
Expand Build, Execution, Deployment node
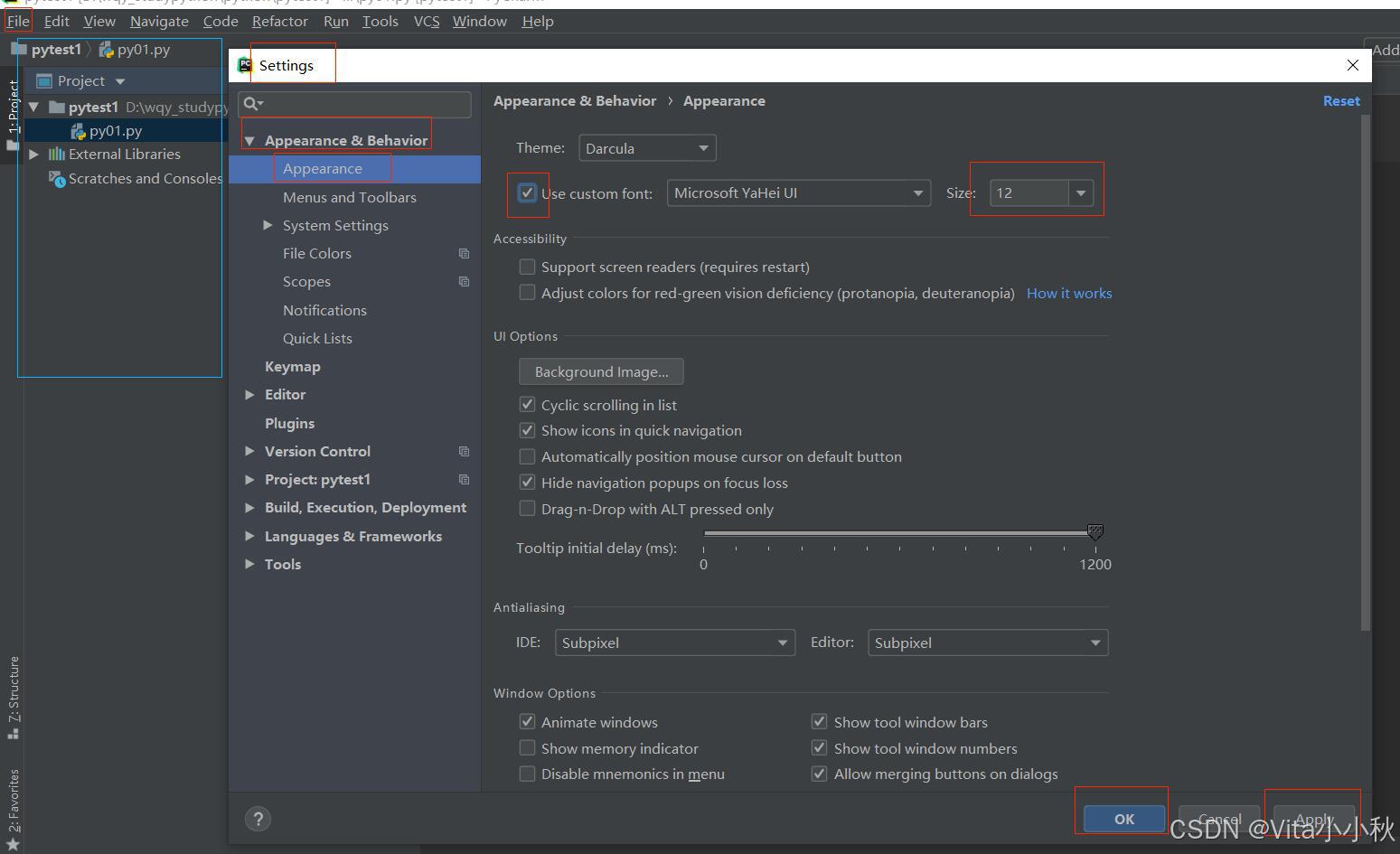(x=249, y=508)
